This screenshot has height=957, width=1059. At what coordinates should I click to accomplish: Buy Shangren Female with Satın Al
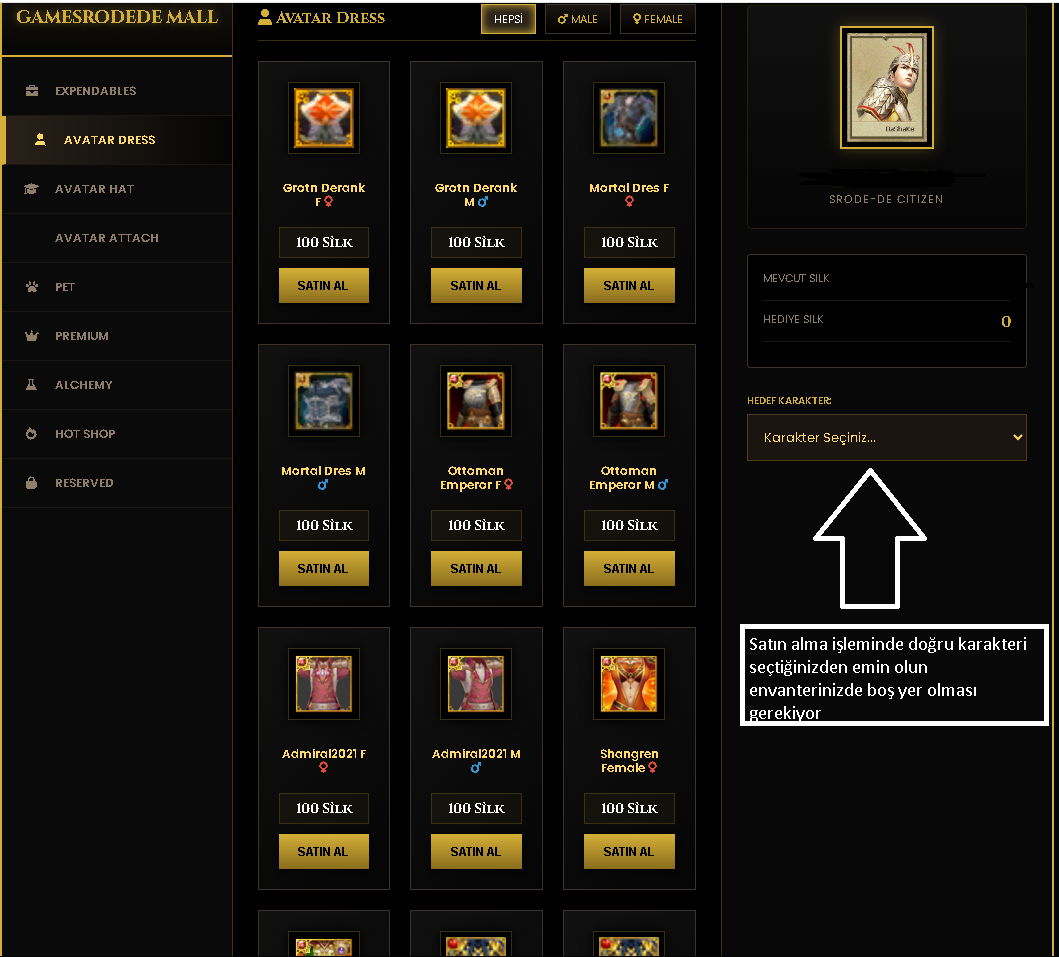629,852
